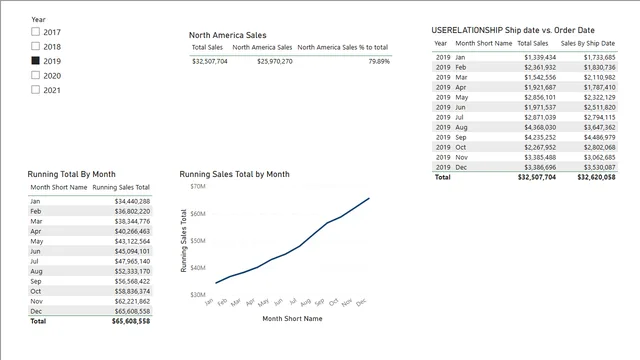Sort by Total Sales column in North America Sales table
The height and width of the screenshot is (360, 640).
207,47
